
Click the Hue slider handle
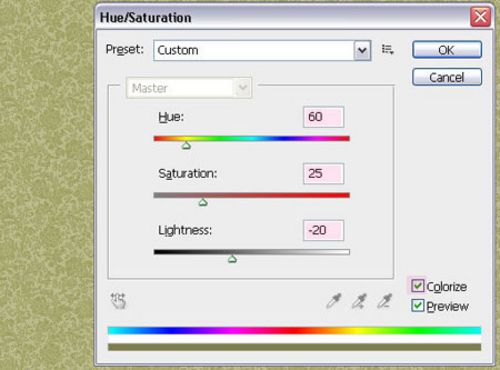(x=186, y=145)
